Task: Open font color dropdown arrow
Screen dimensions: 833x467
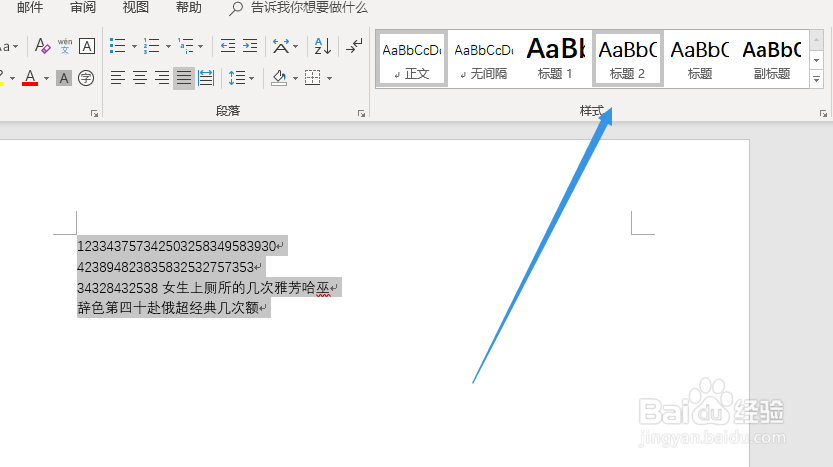Action: tap(46, 79)
